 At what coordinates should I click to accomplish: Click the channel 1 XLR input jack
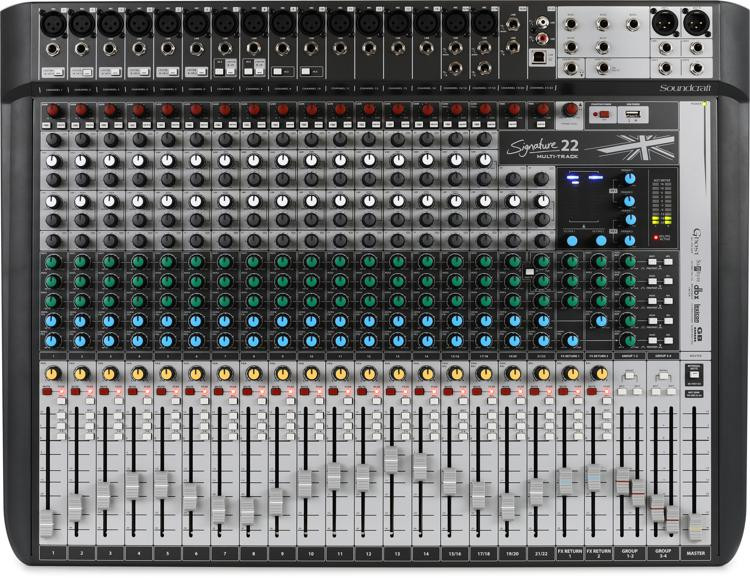pyautogui.click(x=54, y=22)
